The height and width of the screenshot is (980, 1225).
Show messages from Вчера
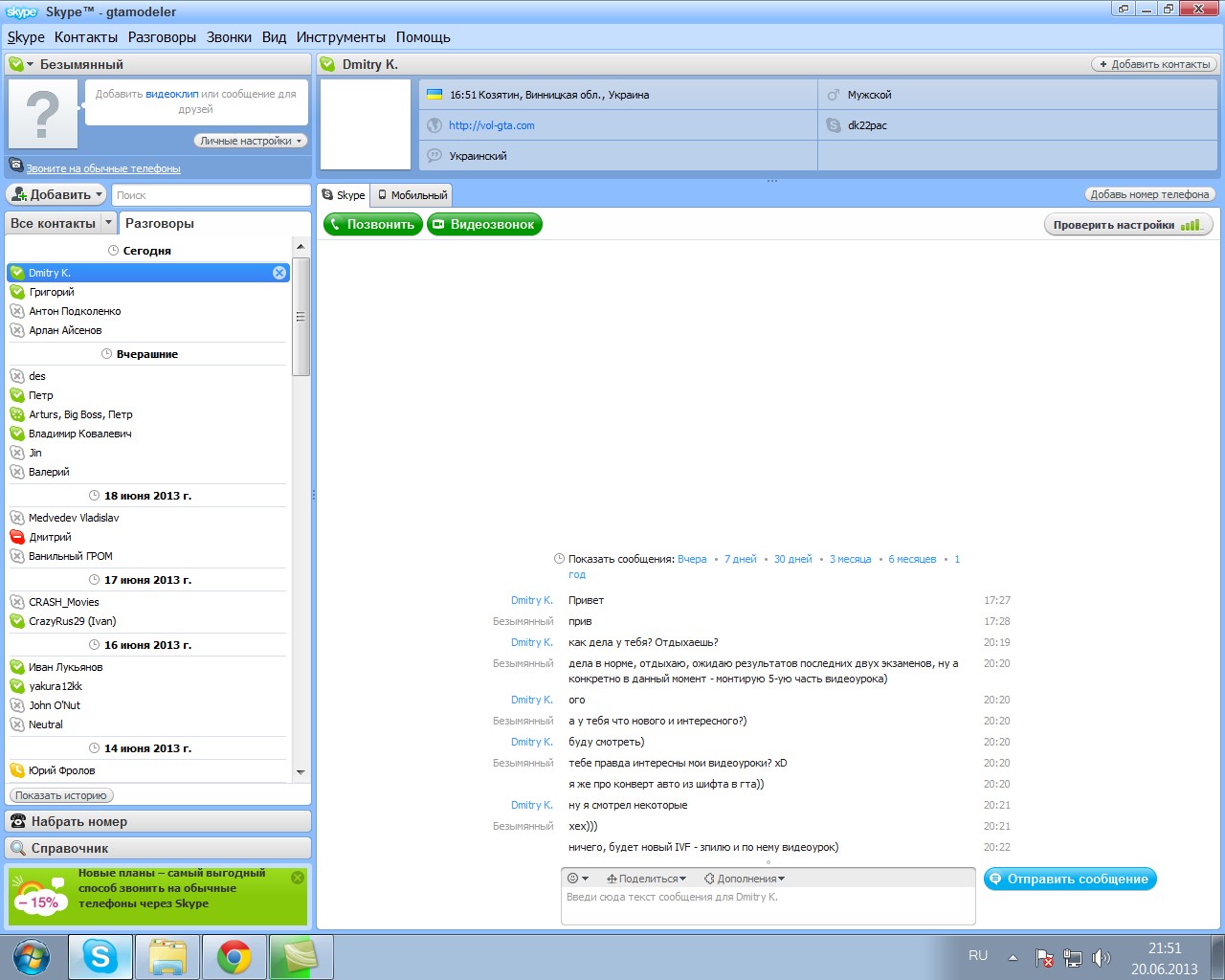pyautogui.click(x=692, y=559)
